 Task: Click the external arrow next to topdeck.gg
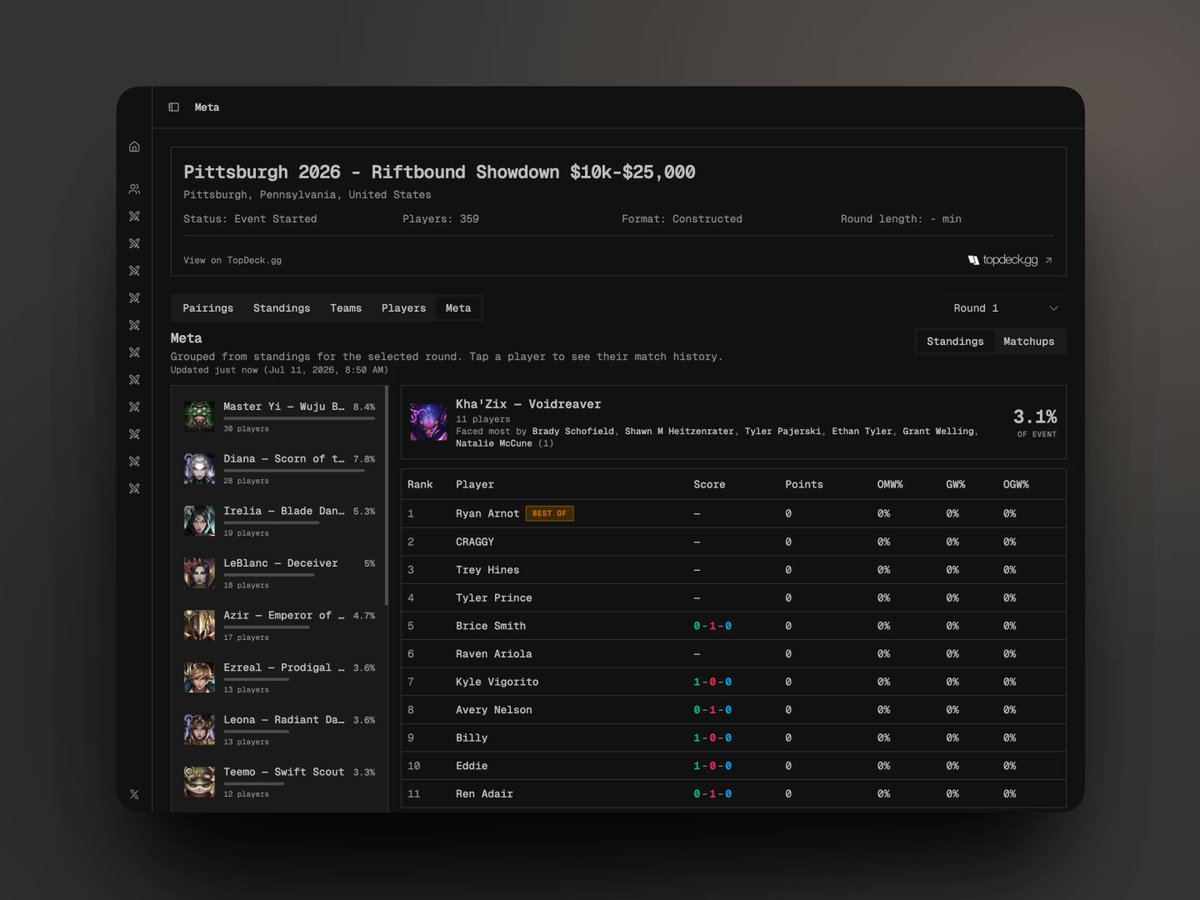(1048, 260)
